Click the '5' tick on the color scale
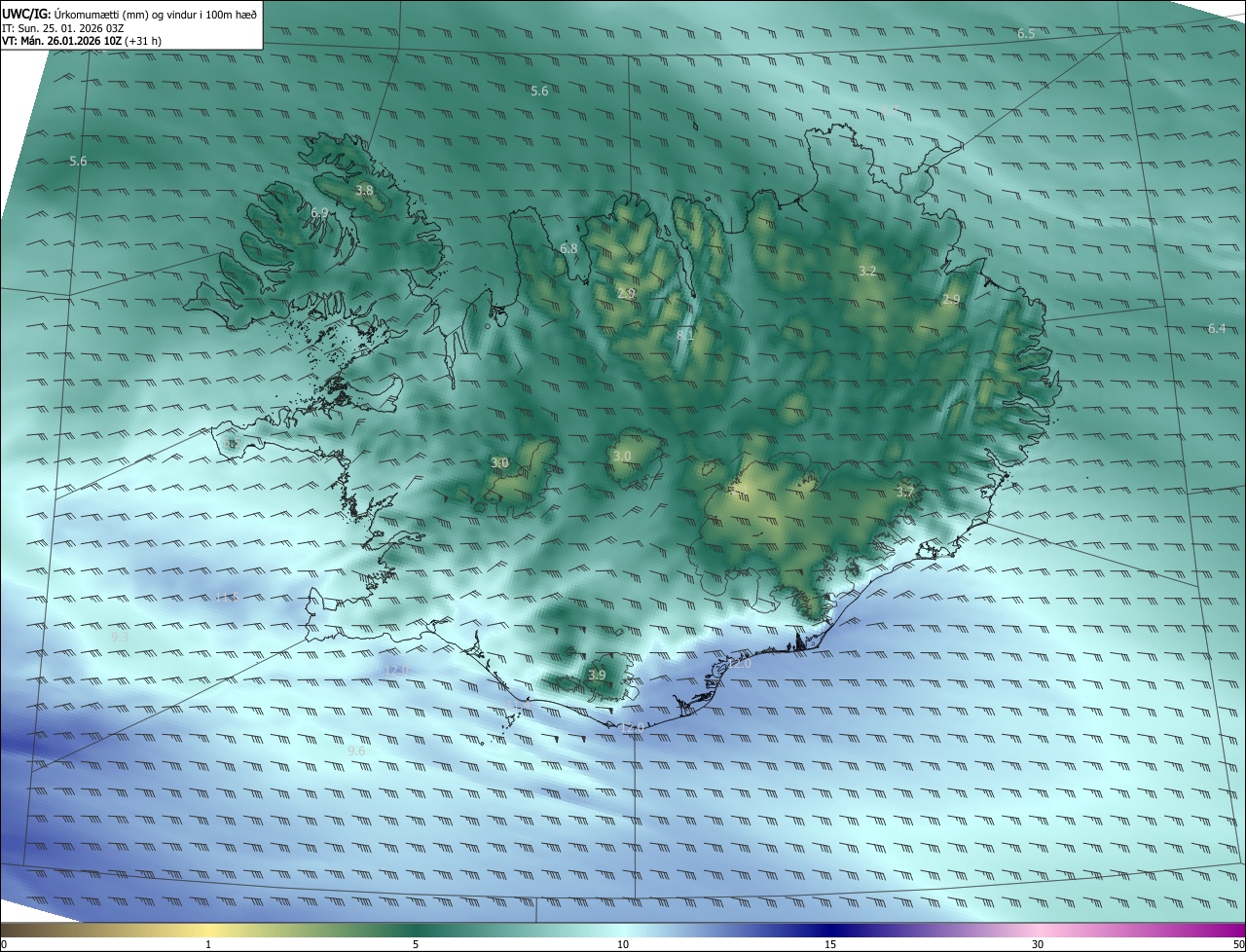This screenshot has width=1246, height=952. click(x=416, y=944)
